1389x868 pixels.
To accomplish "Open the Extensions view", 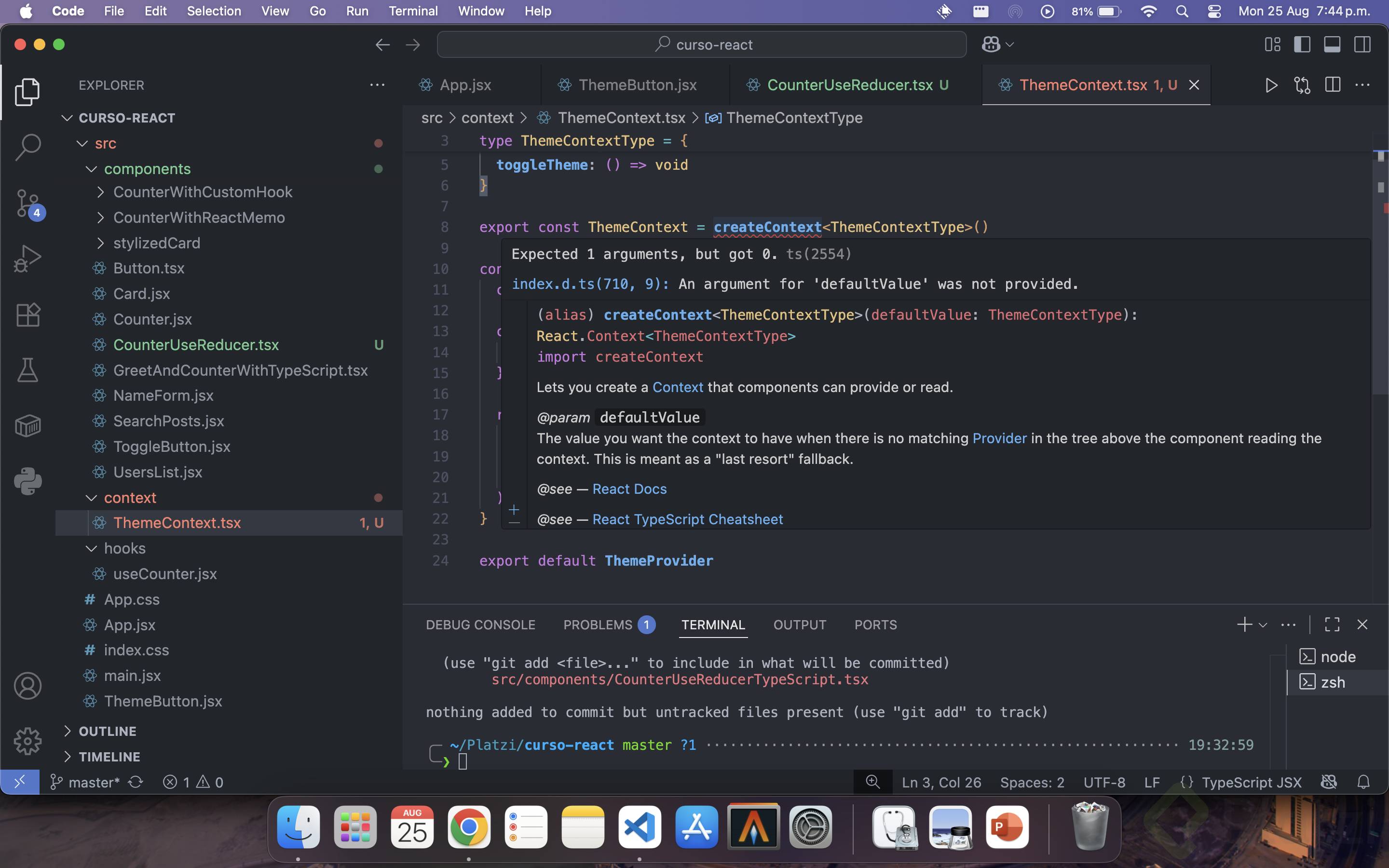I will pos(27,314).
